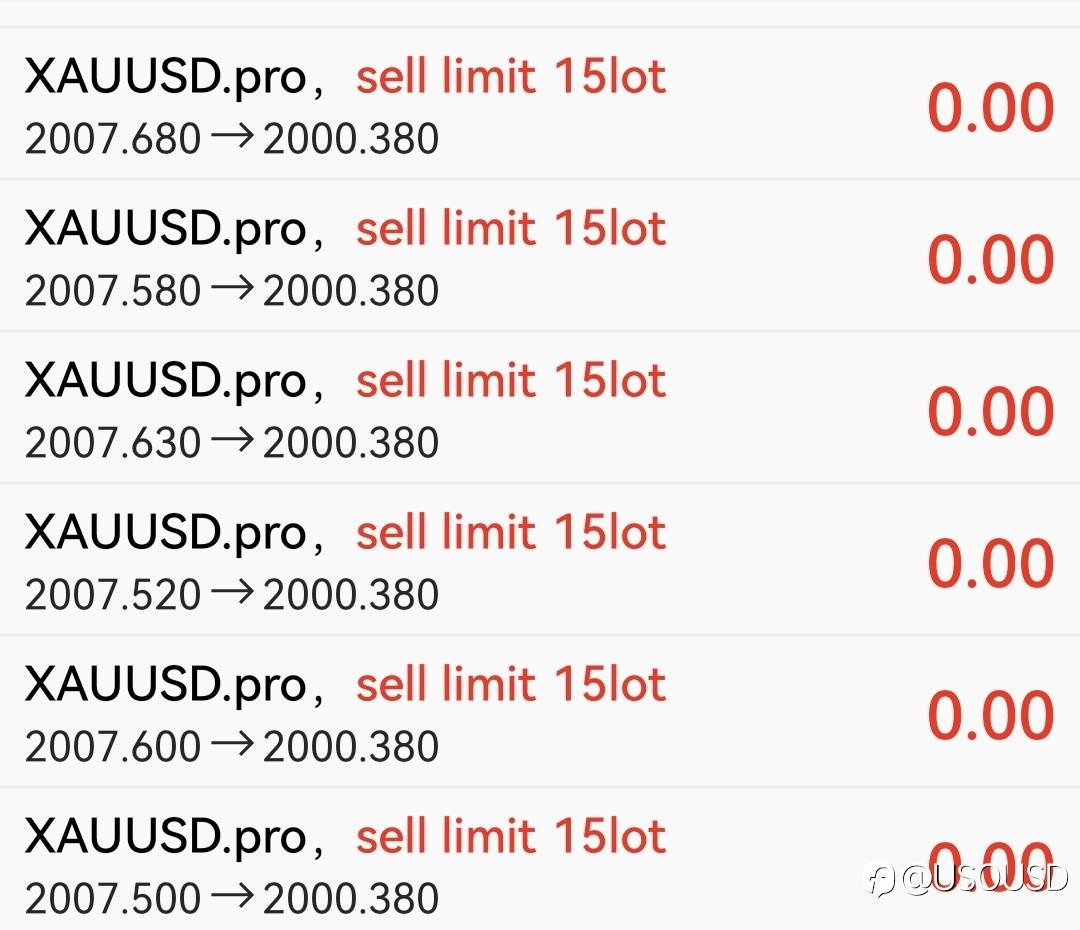Click the watermark logo icon beside @USOUSD

pos(880,880)
